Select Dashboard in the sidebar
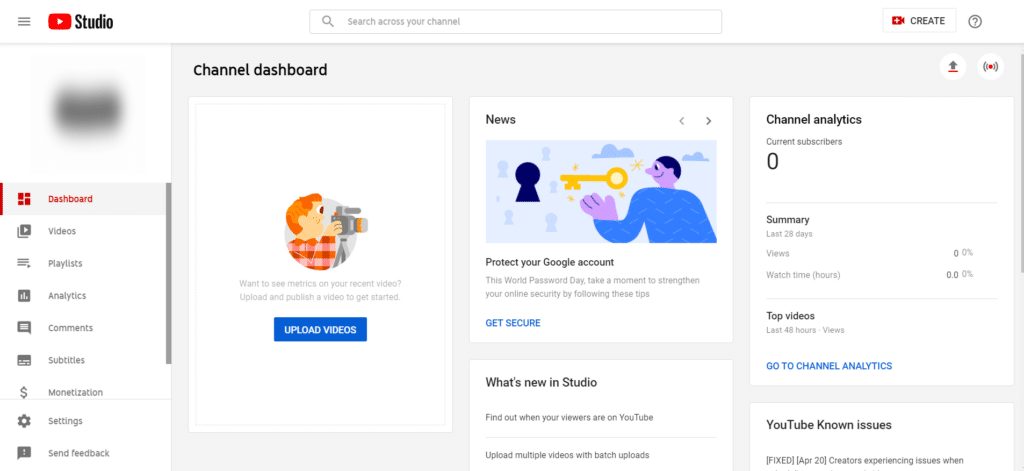 (84, 199)
